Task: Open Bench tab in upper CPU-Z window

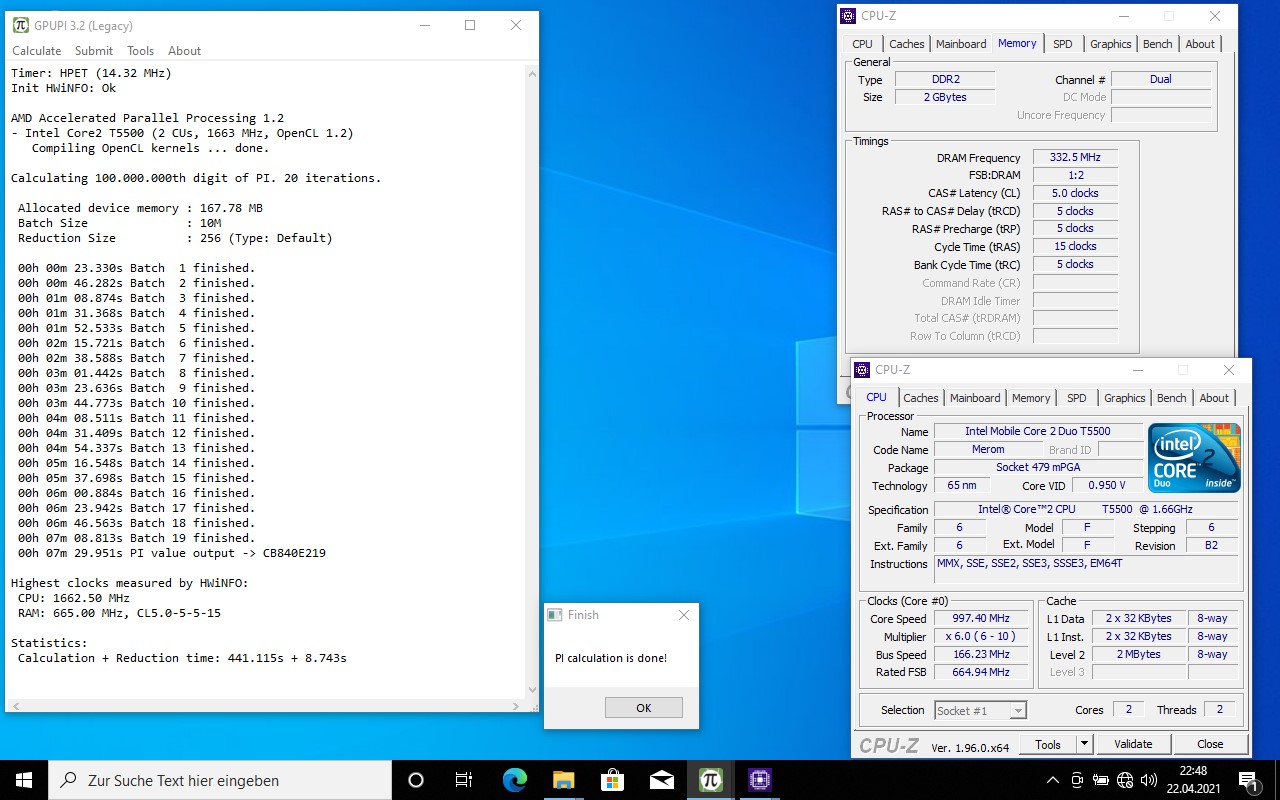Action: click(x=1158, y=44)
